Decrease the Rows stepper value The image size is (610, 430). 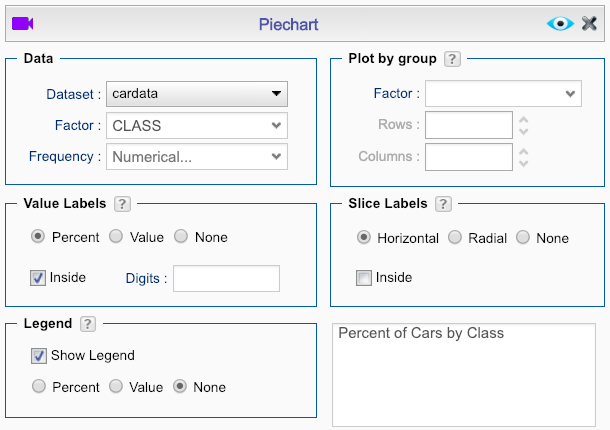pyautogui.click(x=524, y=132)
